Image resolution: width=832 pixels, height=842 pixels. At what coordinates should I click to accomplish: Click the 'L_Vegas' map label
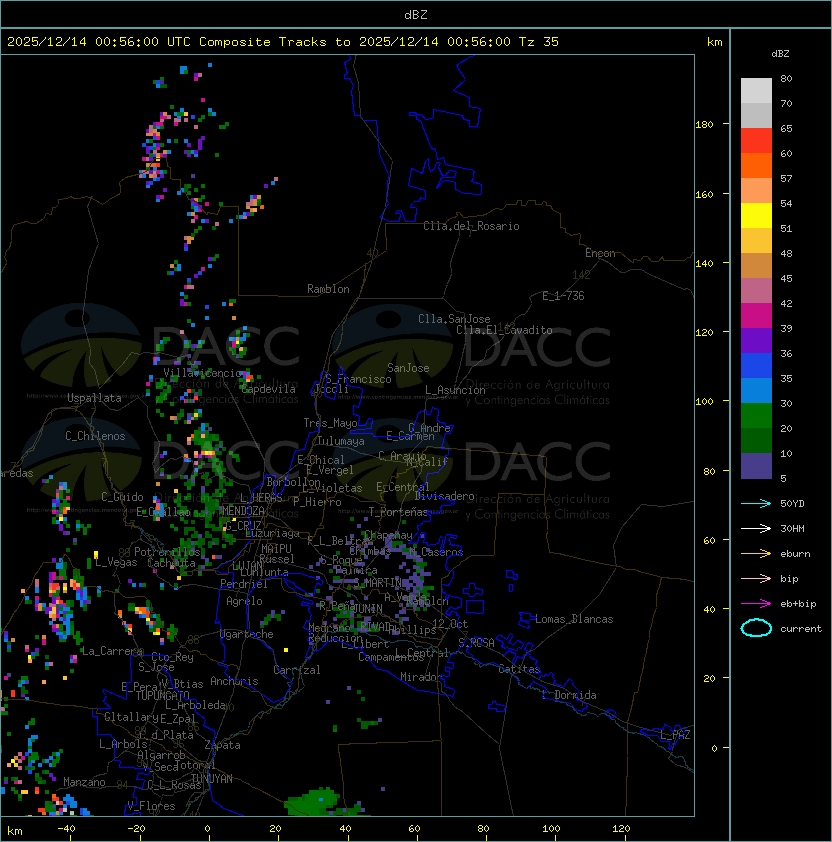tap(116, 562)
